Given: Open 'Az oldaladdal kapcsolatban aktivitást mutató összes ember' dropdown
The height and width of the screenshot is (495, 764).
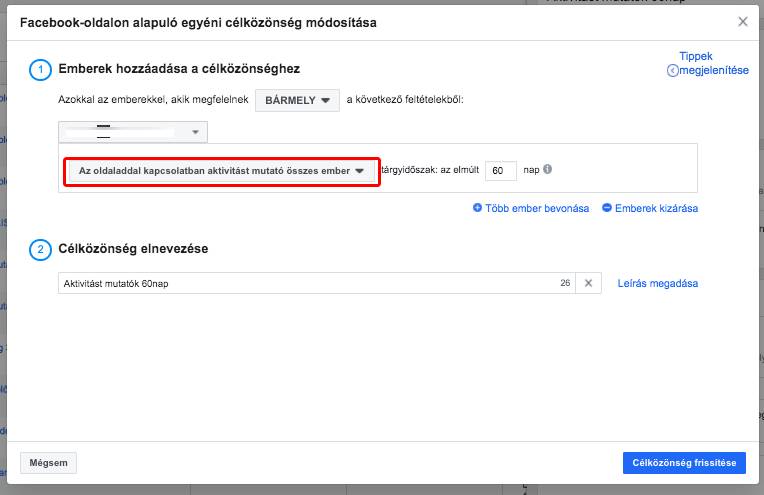Looking at the screenshot, I should tap(222, 171).
